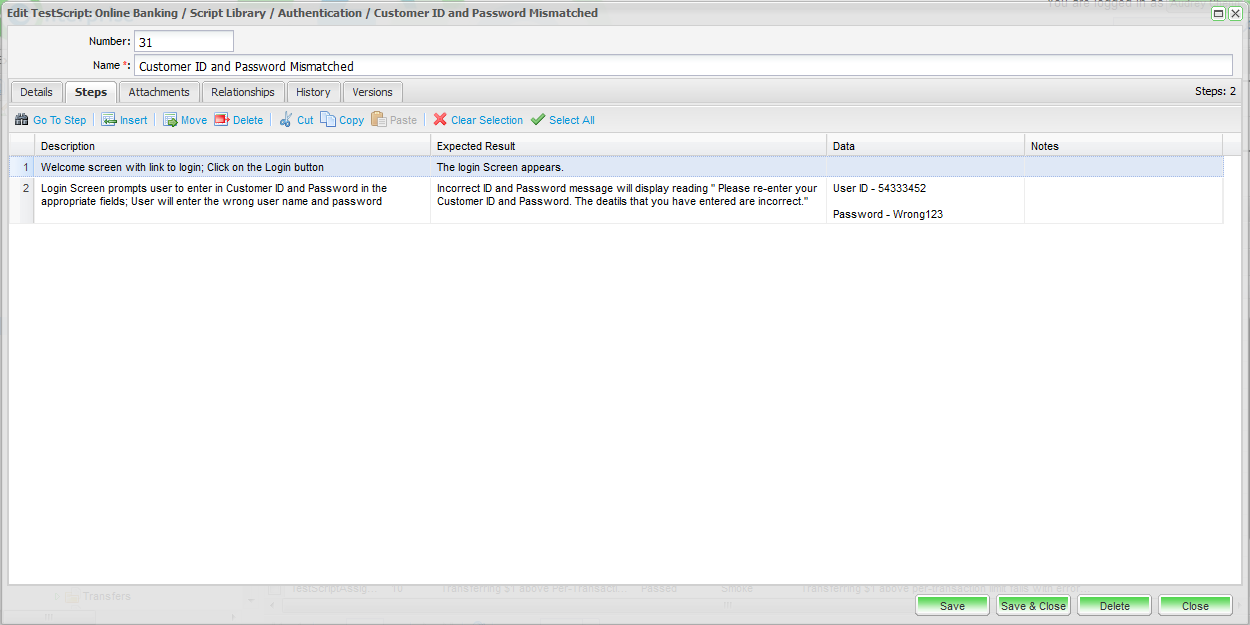Viewport: 1250px width, 625px height.
Task: Click the Delete button at bottom
Action: coord(1114,606)
